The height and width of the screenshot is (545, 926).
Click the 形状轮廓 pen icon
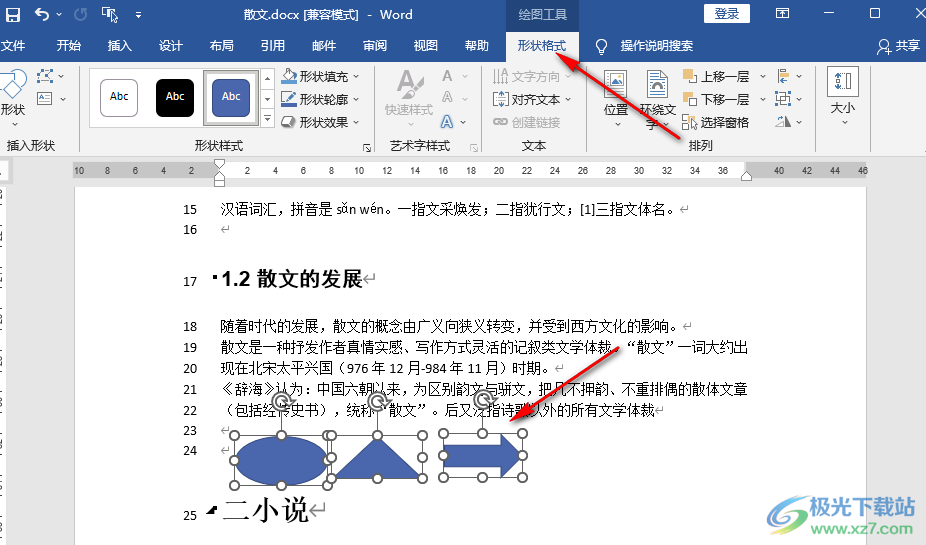click(x=289, y=99)
